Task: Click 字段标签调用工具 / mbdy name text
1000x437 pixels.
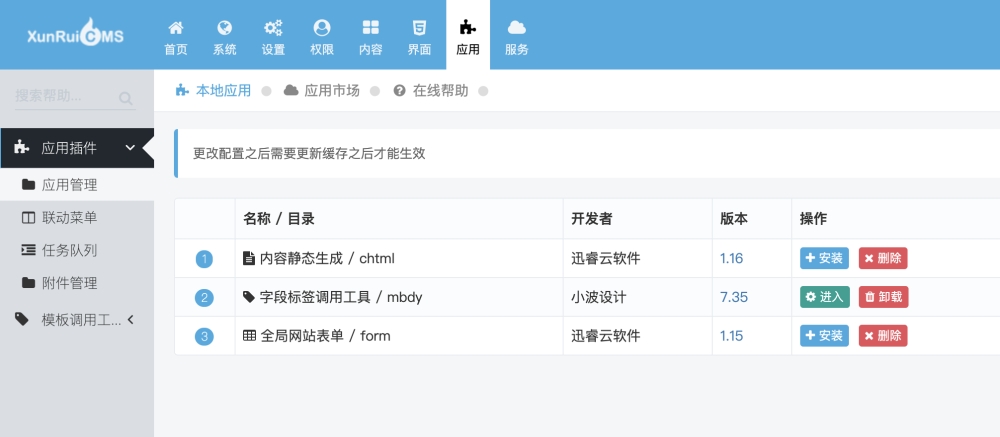Action: pos(341,297)
